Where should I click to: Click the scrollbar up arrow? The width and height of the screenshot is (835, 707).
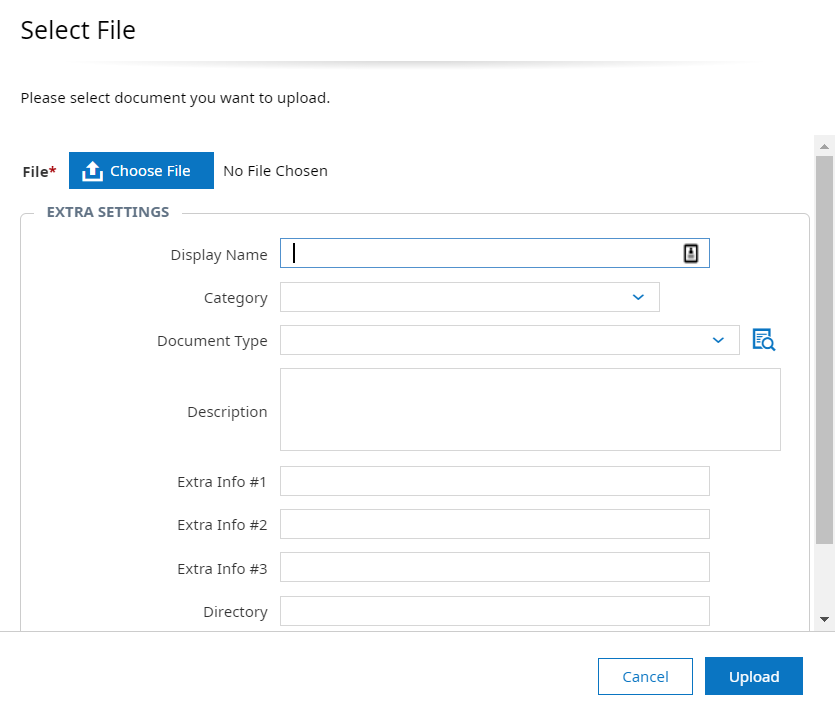[825, 147]
